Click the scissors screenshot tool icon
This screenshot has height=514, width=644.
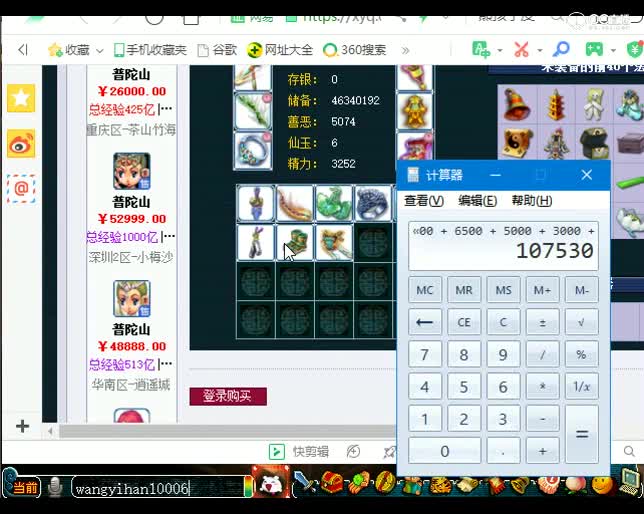click(522, 50)
